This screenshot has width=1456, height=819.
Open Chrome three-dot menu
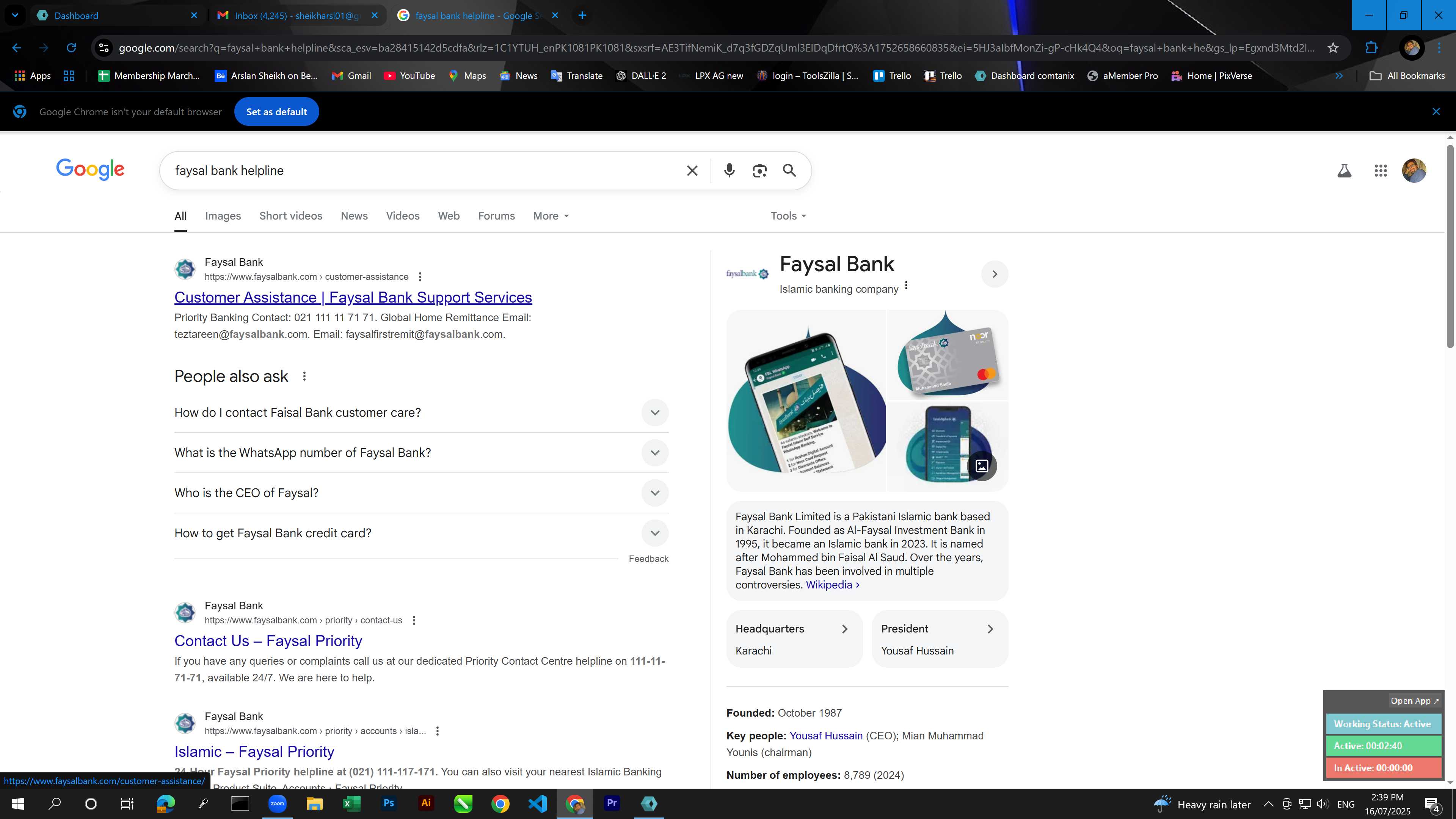(x=1439, y=48)
